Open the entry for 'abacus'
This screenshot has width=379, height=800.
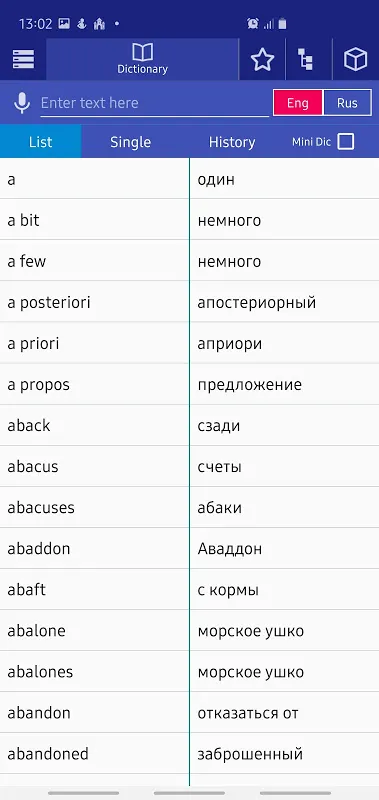click(94, 466)
